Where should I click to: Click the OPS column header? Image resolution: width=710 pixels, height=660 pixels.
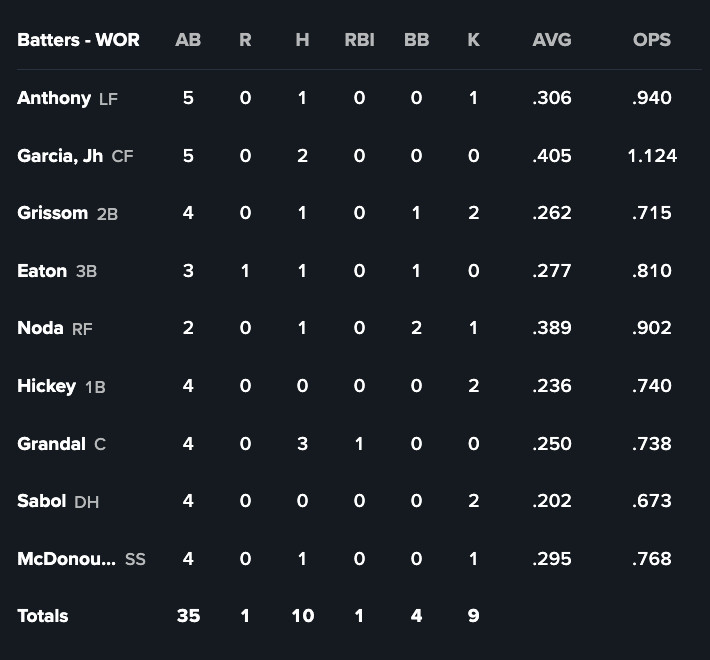652,40
